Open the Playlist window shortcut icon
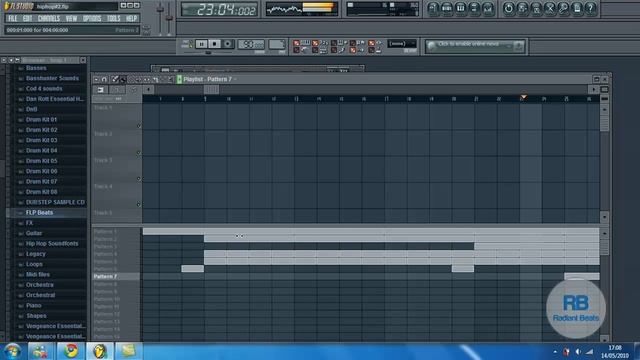The height and width of the screenshot is (360, 640). click(x=433, y=8)
